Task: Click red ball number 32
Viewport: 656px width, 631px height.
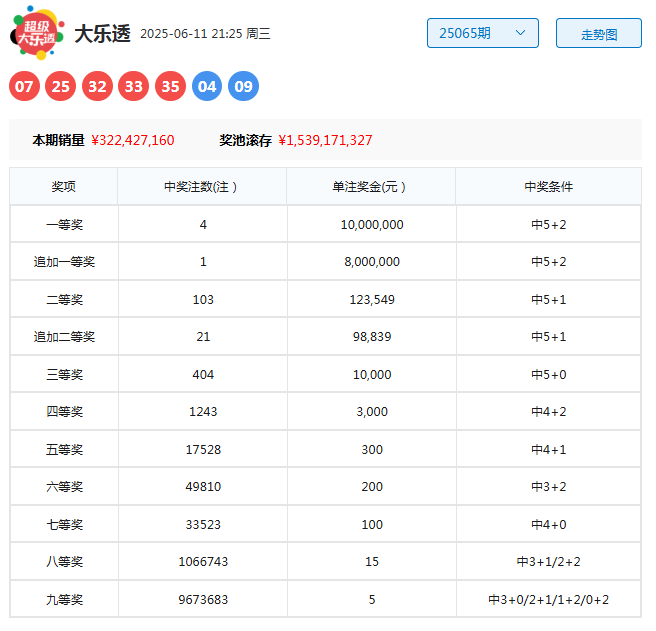Action: pos(97,86)
